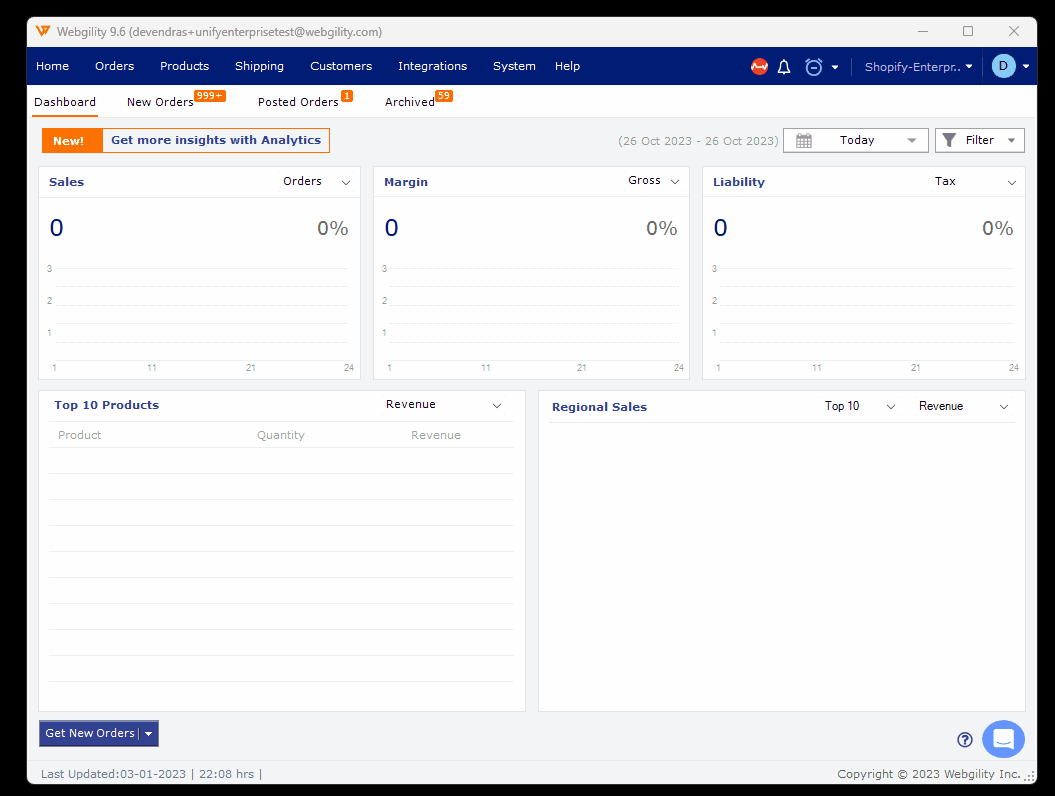Click the Regional Sales heading
This screenshot has width=1055, height=796.
[x=599, y=406]
